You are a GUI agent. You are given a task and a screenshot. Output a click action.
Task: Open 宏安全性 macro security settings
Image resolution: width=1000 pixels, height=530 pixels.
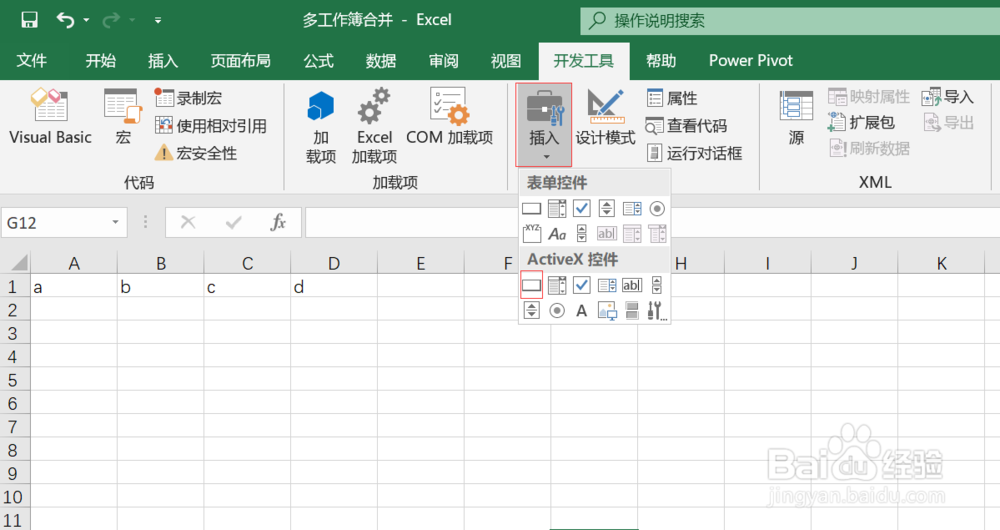196,153
